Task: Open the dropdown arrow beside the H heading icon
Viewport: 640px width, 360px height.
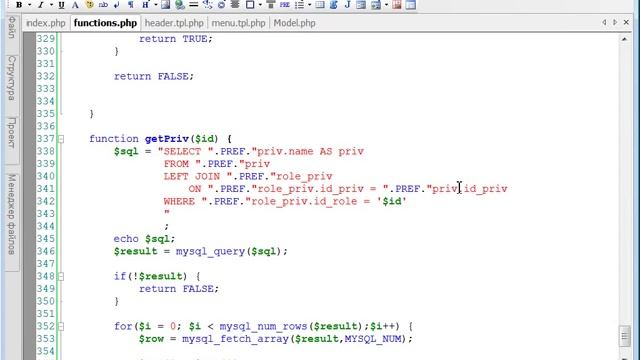Action: pos(156,5)
